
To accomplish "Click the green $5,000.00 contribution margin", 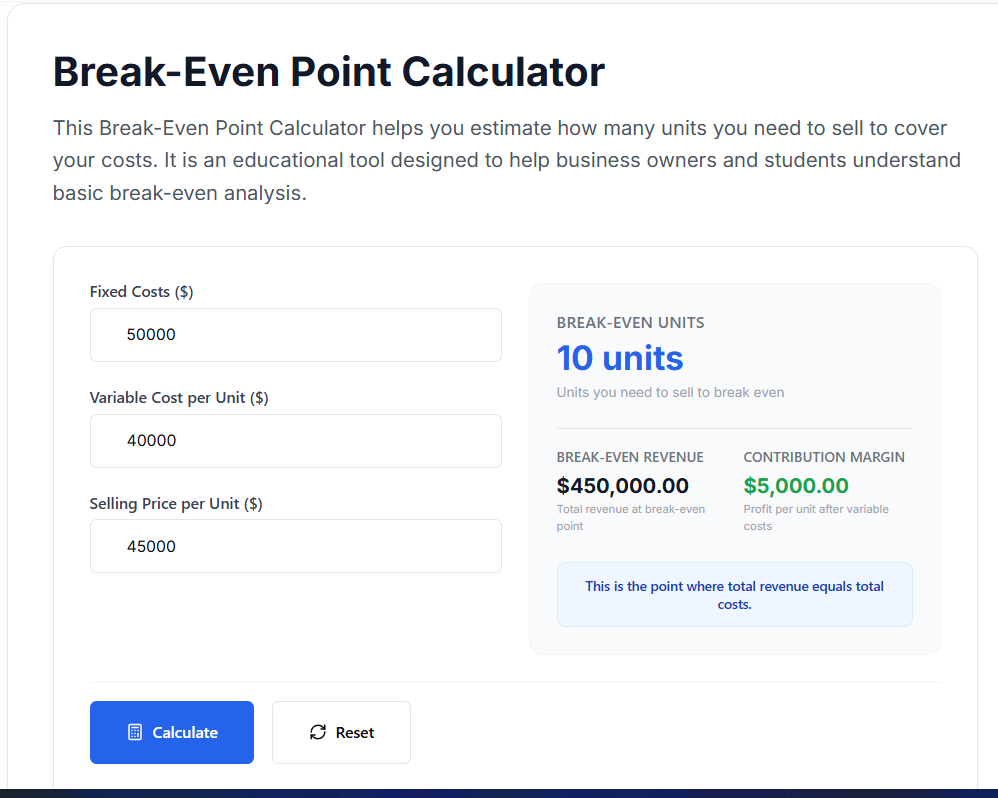I will click(x=795, y=485).
